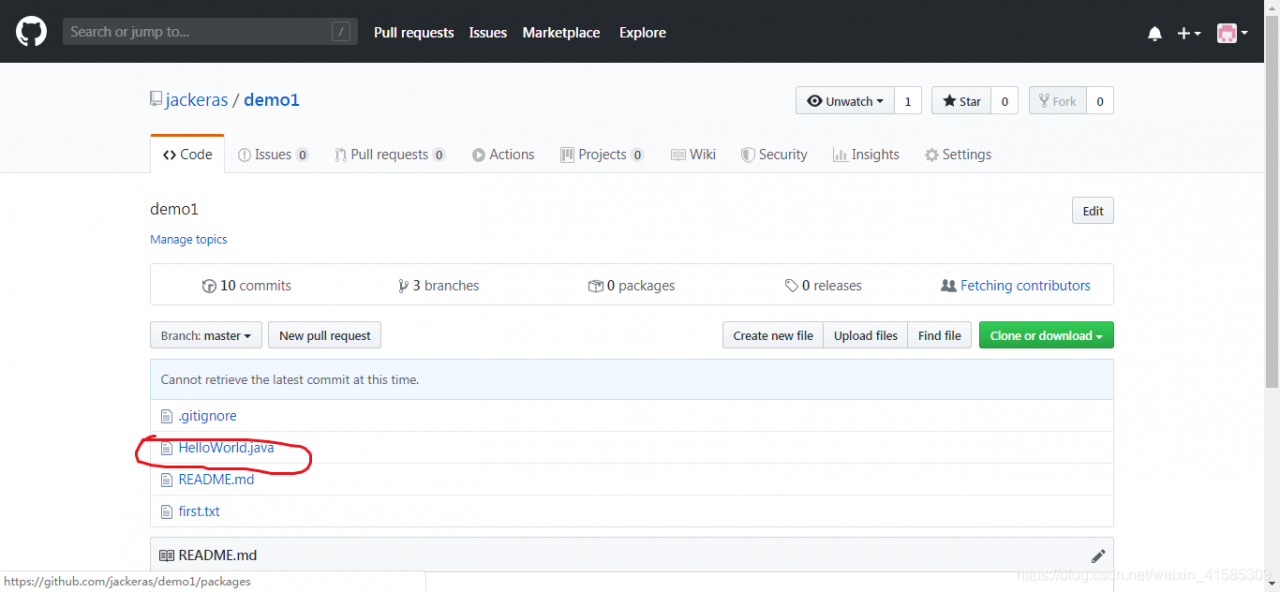Open the Security tab
Screen dimensions: 1280x592
[x=774, y=154]
